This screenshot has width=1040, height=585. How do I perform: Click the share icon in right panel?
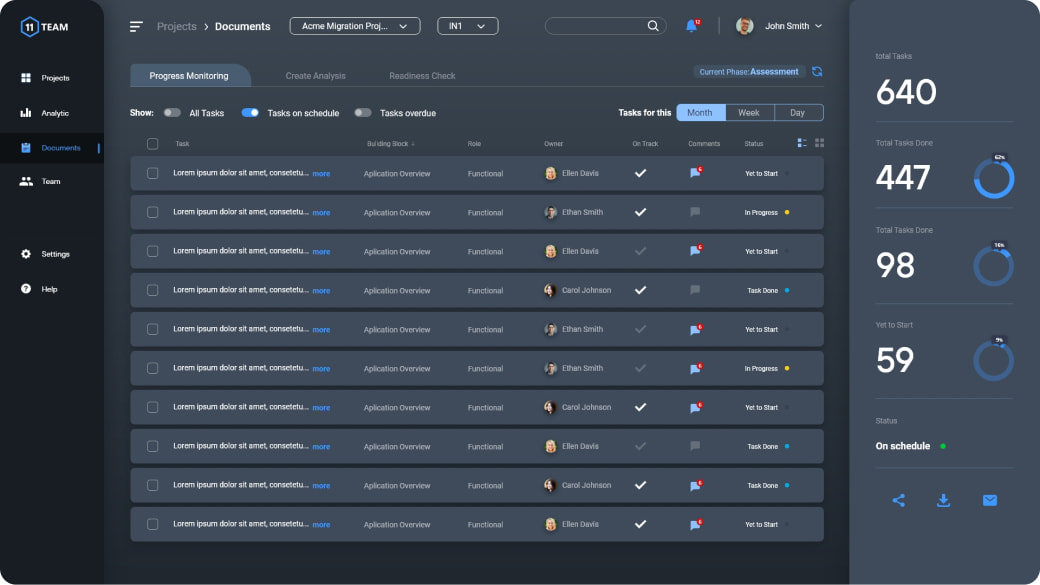tap(898, 500)
